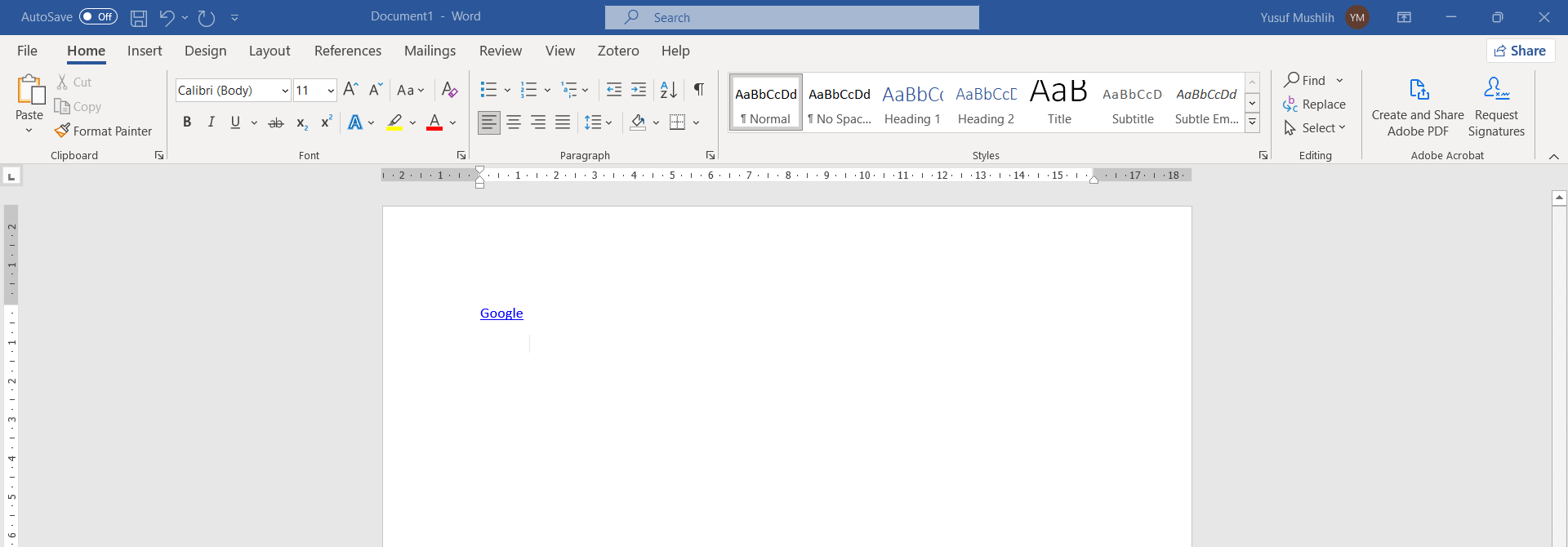This screenshot has height=547, width=1568.
Task: Open the Change Case dropdown
Action: pos(410,90)
